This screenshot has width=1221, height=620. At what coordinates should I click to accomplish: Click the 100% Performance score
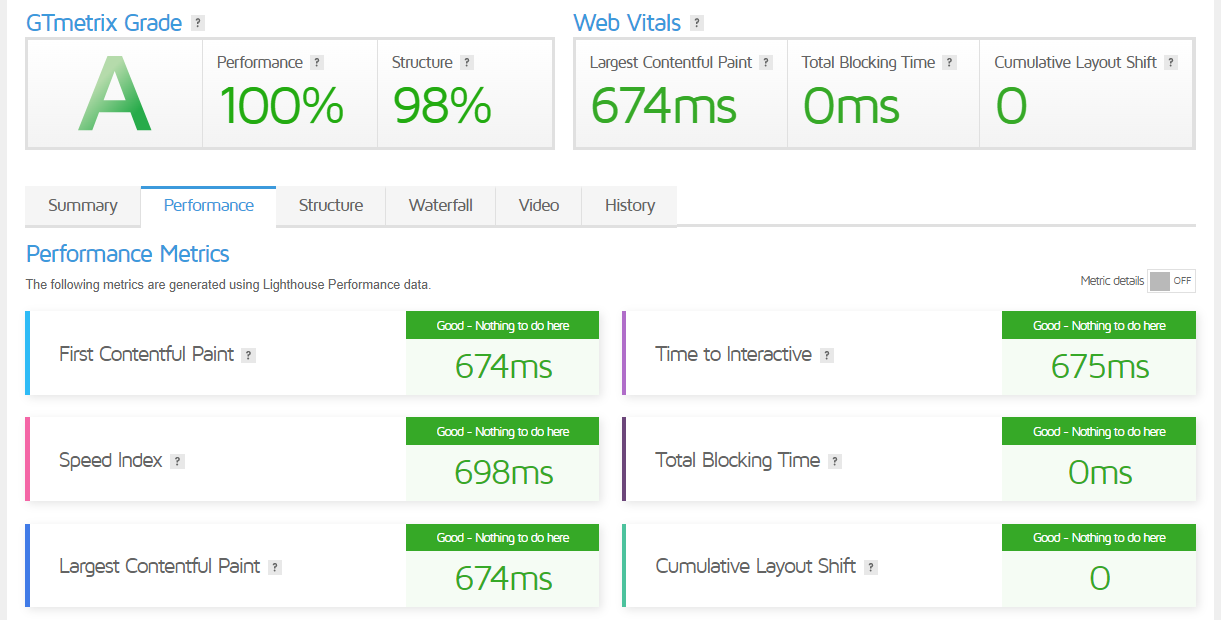(282, 106)
